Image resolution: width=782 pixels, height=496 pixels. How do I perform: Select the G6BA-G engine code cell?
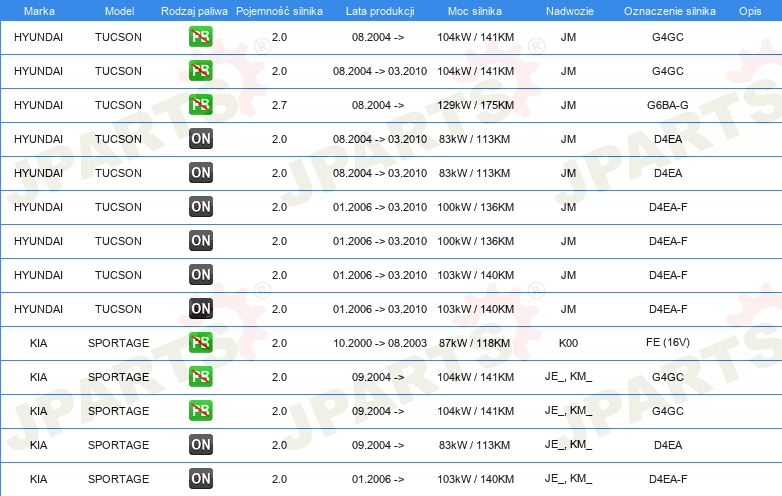[x=667, y=105]
